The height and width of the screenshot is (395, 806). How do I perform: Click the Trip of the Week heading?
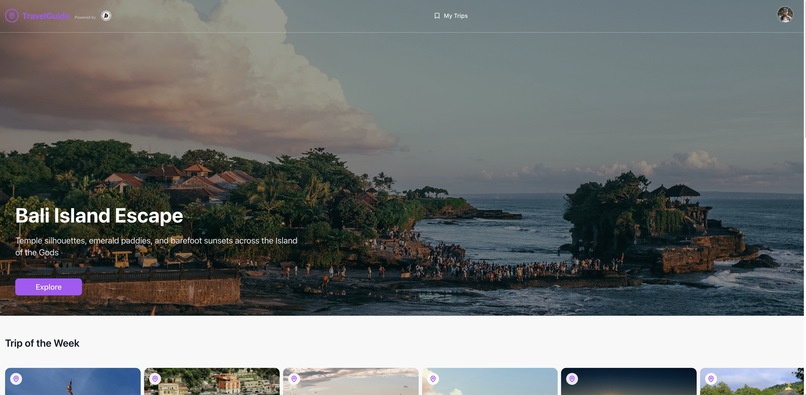click(42, 343)
